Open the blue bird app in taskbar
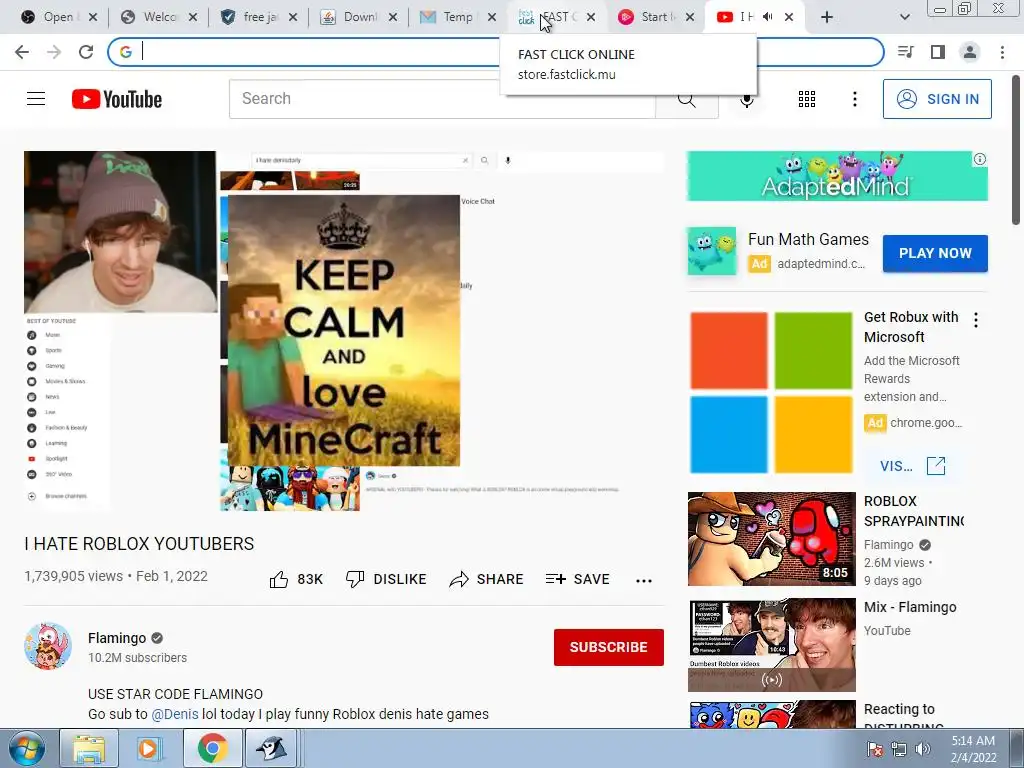The height and width of the screenshot is (768, 1024). (271, 748)
